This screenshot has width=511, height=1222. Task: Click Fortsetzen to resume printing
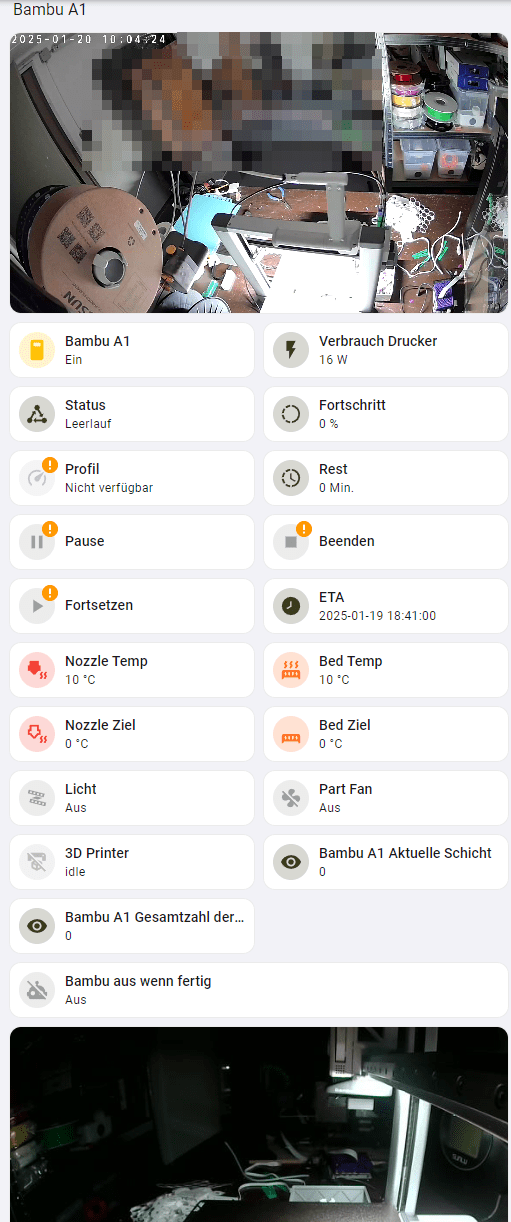132,606
